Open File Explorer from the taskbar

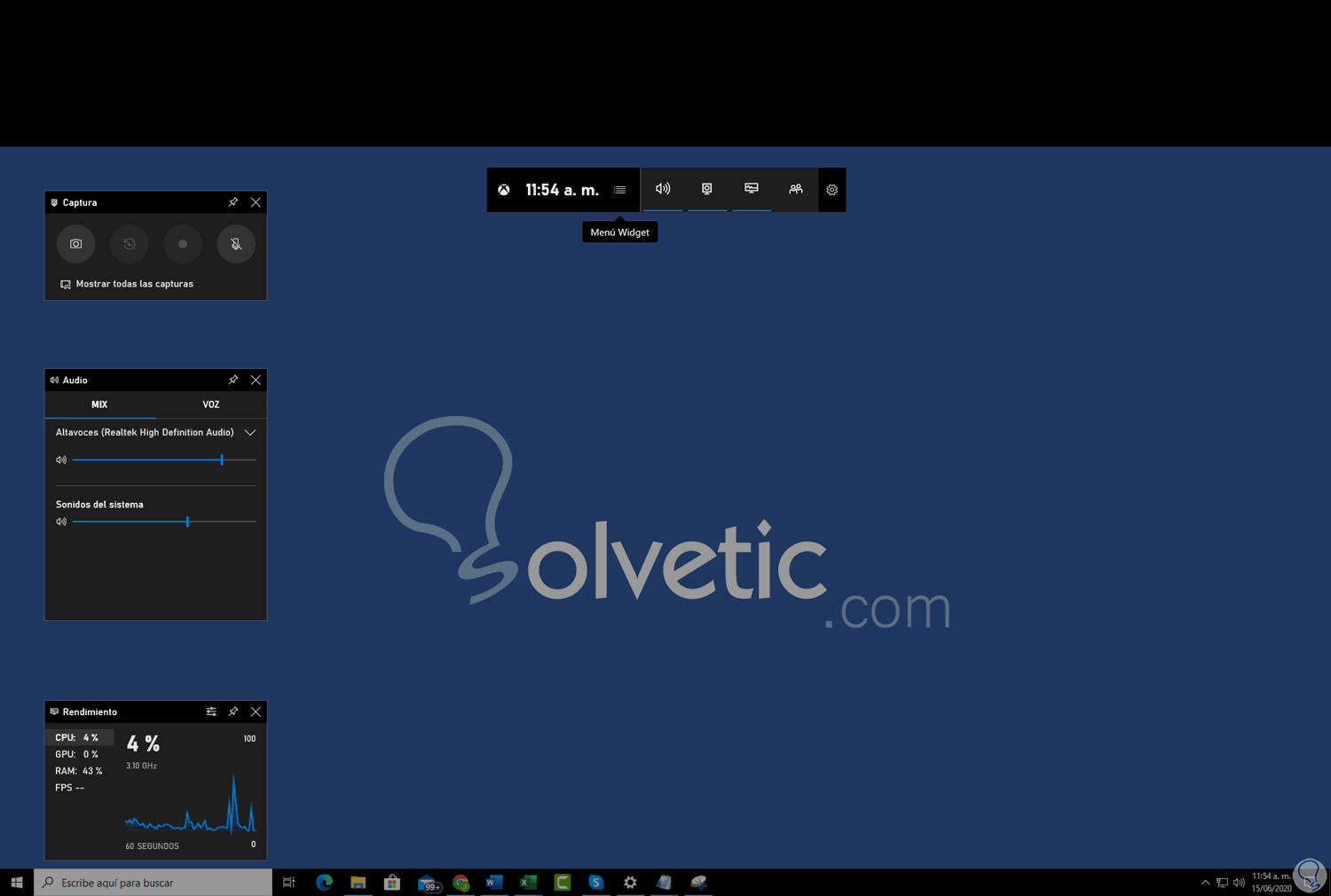coord(358,883)
